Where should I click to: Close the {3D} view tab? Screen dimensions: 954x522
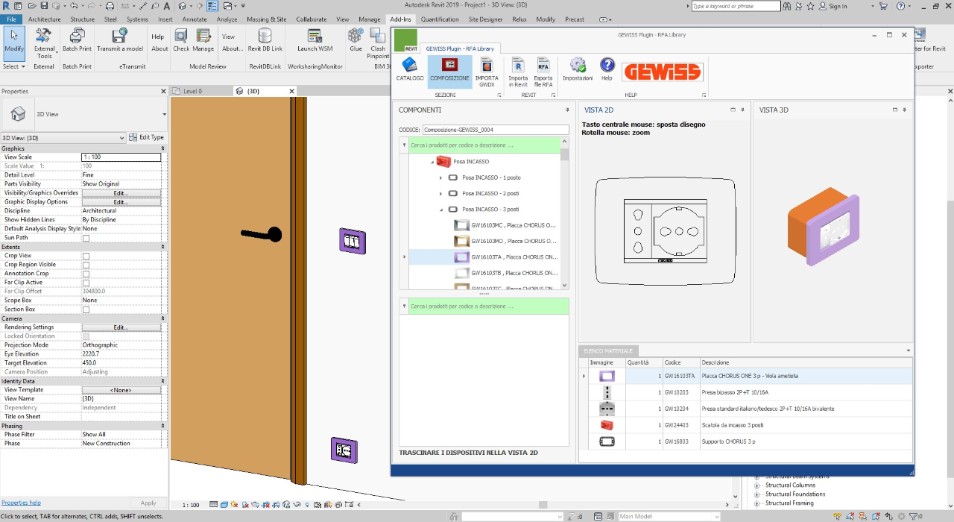point(291,91)
